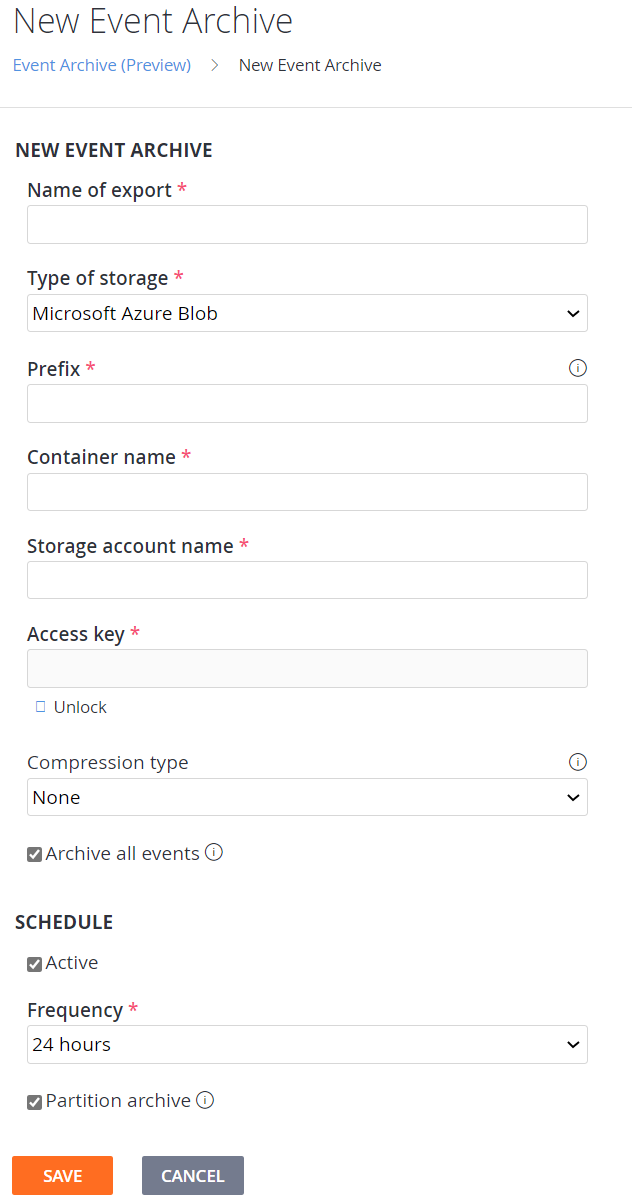Image resolution: width=632 pixels, height=1204 pixels.
Task: Click into the Prefix text field
Action: pyautogui.click(x=307, y=403)
